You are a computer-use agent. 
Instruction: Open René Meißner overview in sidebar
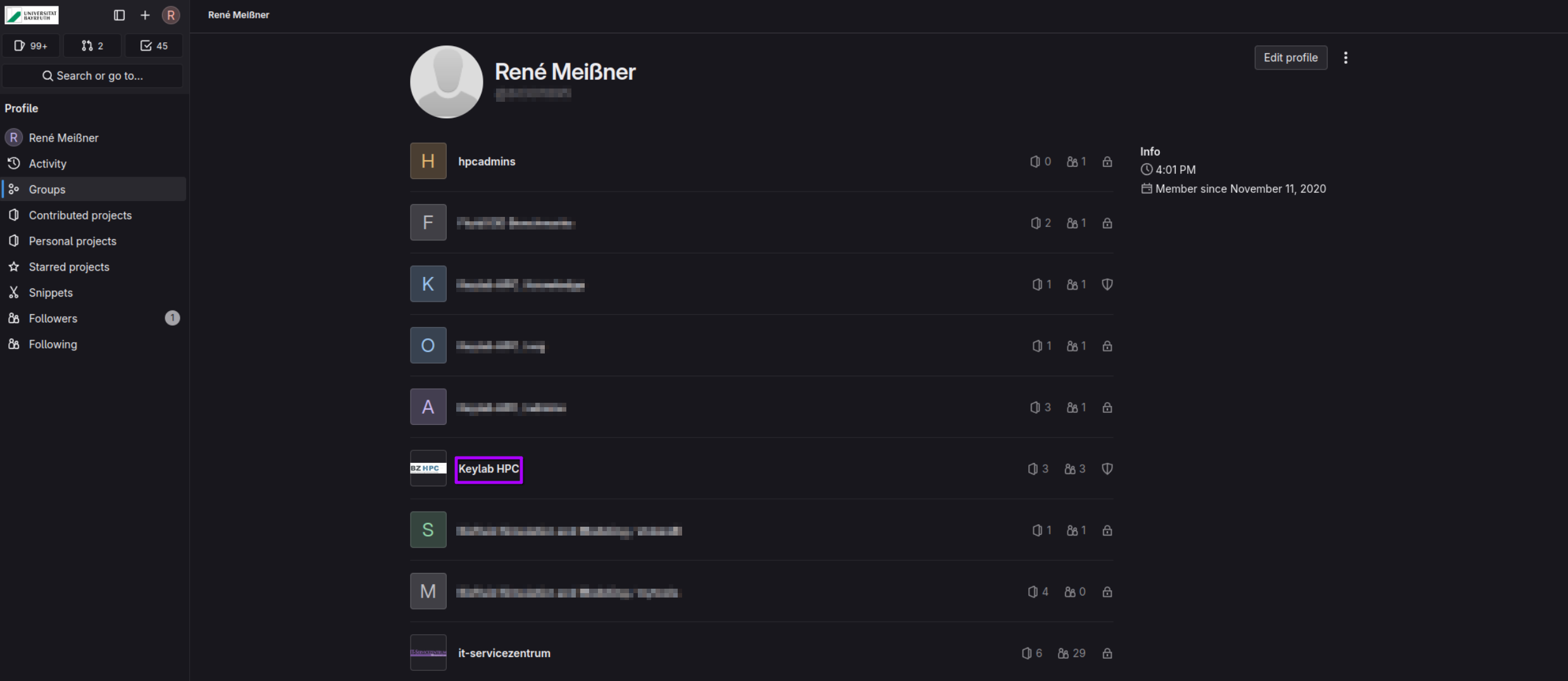pos(94,137)
